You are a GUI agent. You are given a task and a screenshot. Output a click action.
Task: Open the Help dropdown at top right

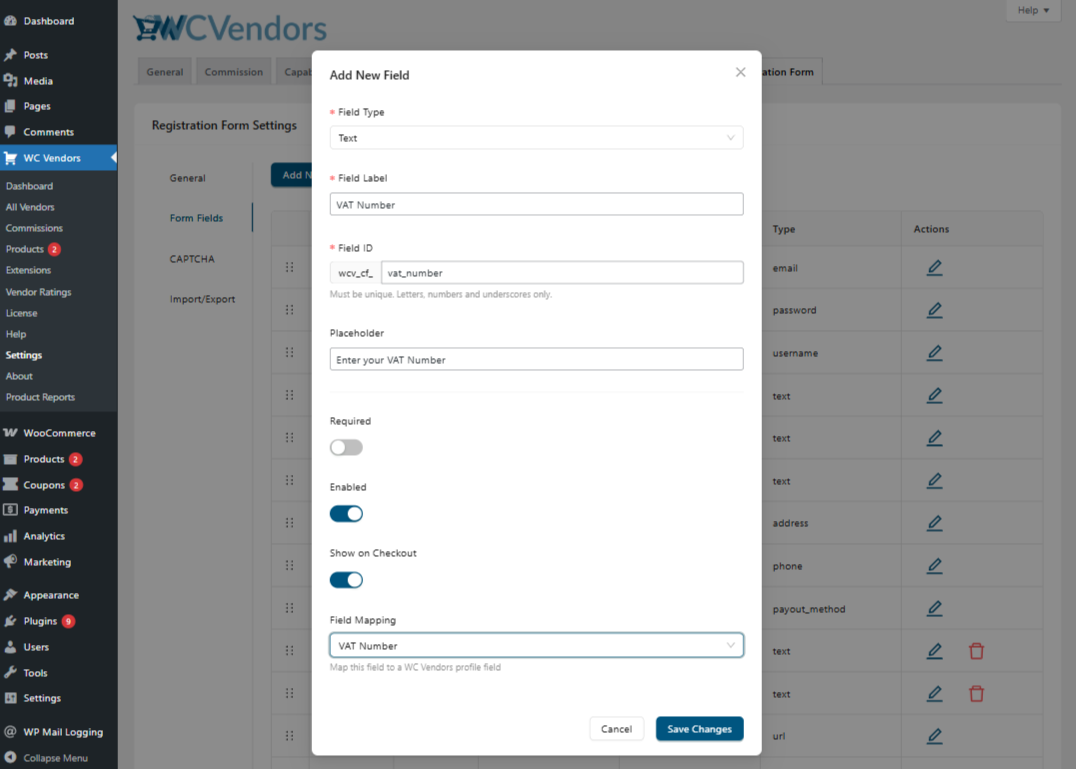(1033, 11)
